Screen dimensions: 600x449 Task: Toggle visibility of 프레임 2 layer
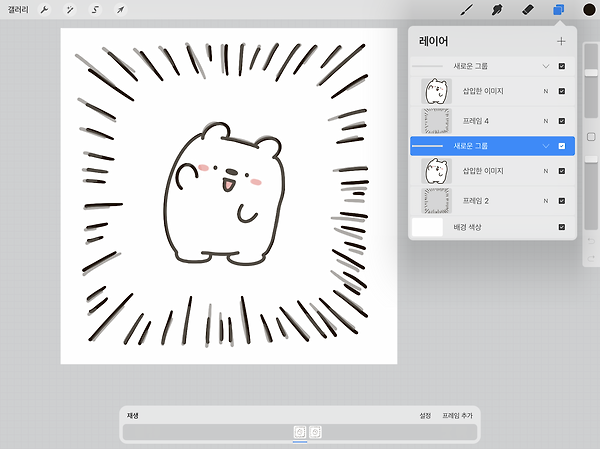tap(562, 201)
